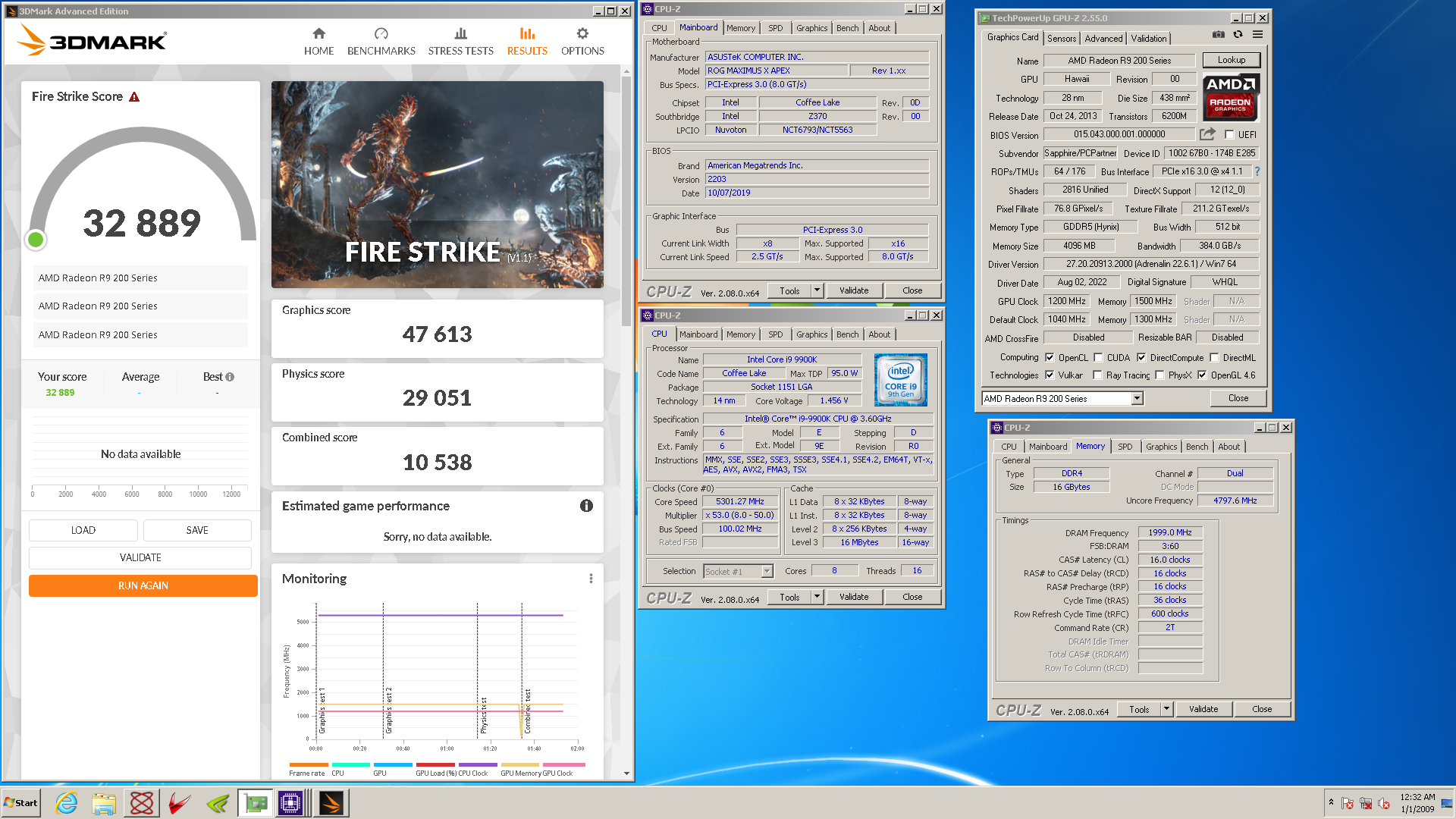Click the score gauge green indicator dot
Screen dimensions: 1456x819
(x=35, y=240)
